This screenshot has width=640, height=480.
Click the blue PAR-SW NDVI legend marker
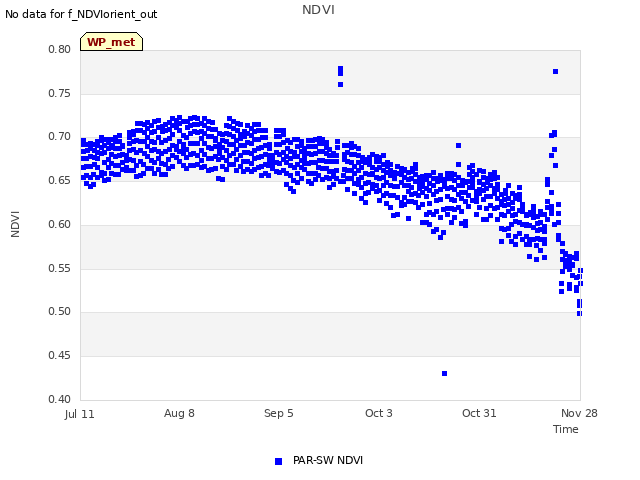pos(278,461)
